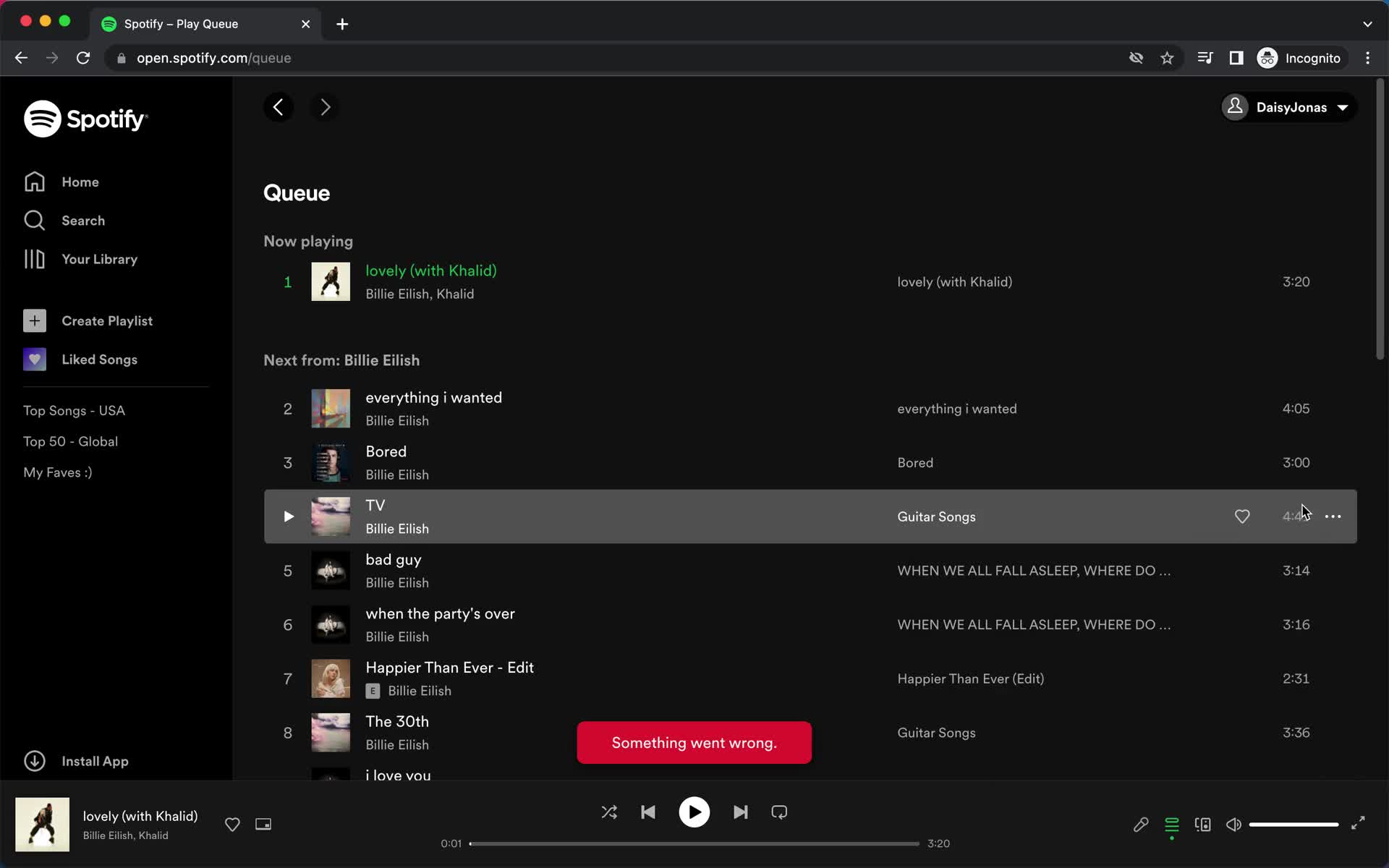Screen dimensions: 1389x868
Task: Click the skip to previous track icon
Action: click(x=648, y=812)
